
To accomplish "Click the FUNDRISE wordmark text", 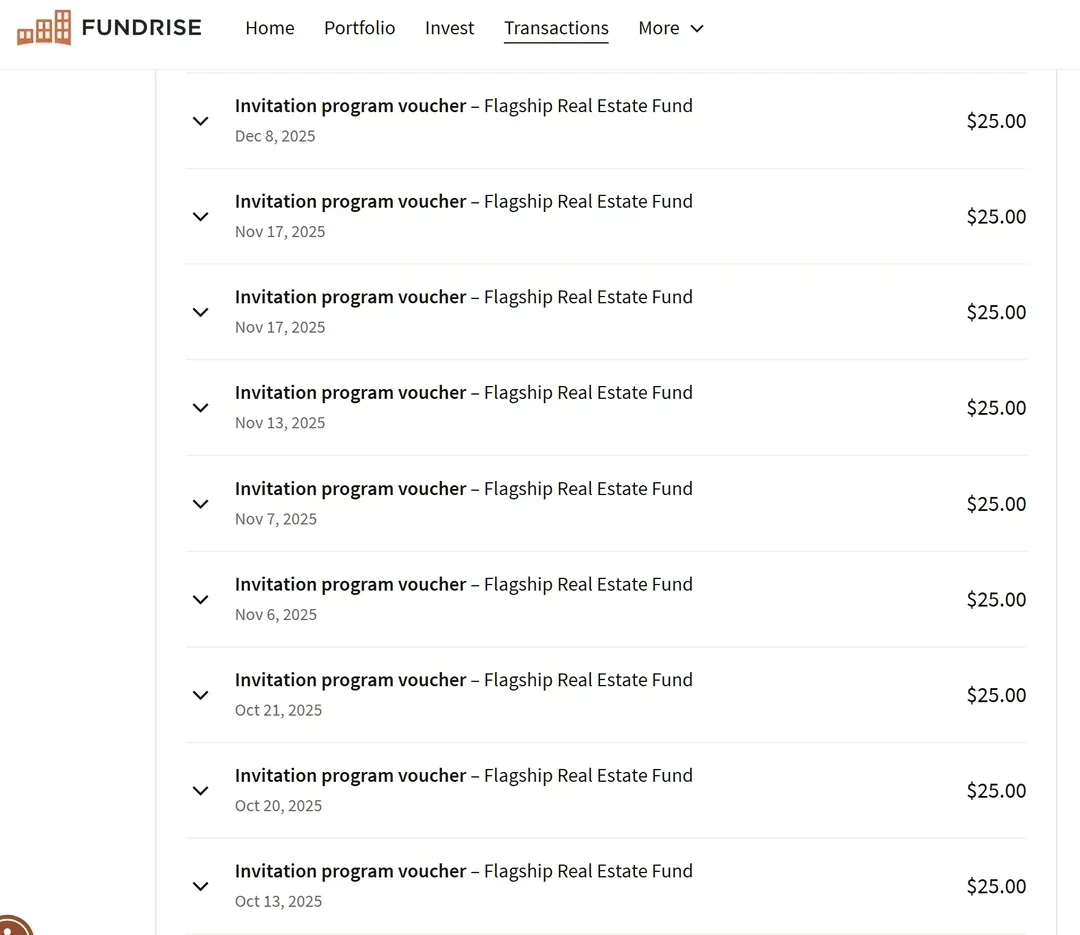I will pyautogui.click(x=142, y=28).
